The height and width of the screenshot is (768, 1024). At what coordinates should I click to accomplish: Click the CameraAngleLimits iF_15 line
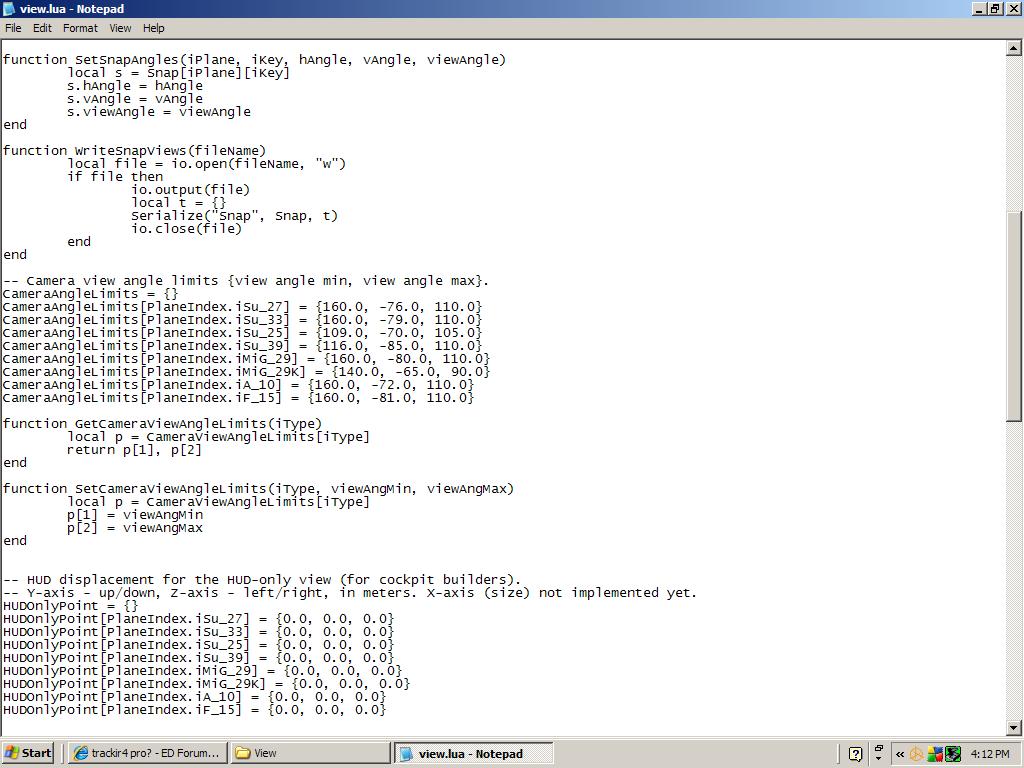(238, 398)
